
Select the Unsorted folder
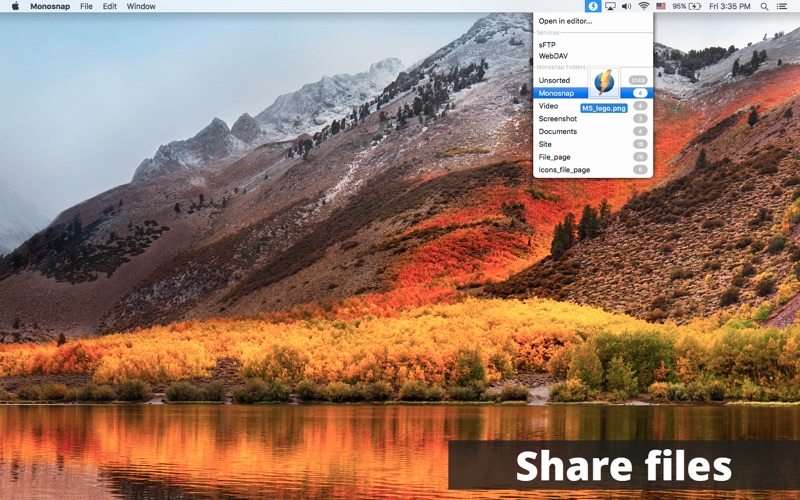click(554, 80)
